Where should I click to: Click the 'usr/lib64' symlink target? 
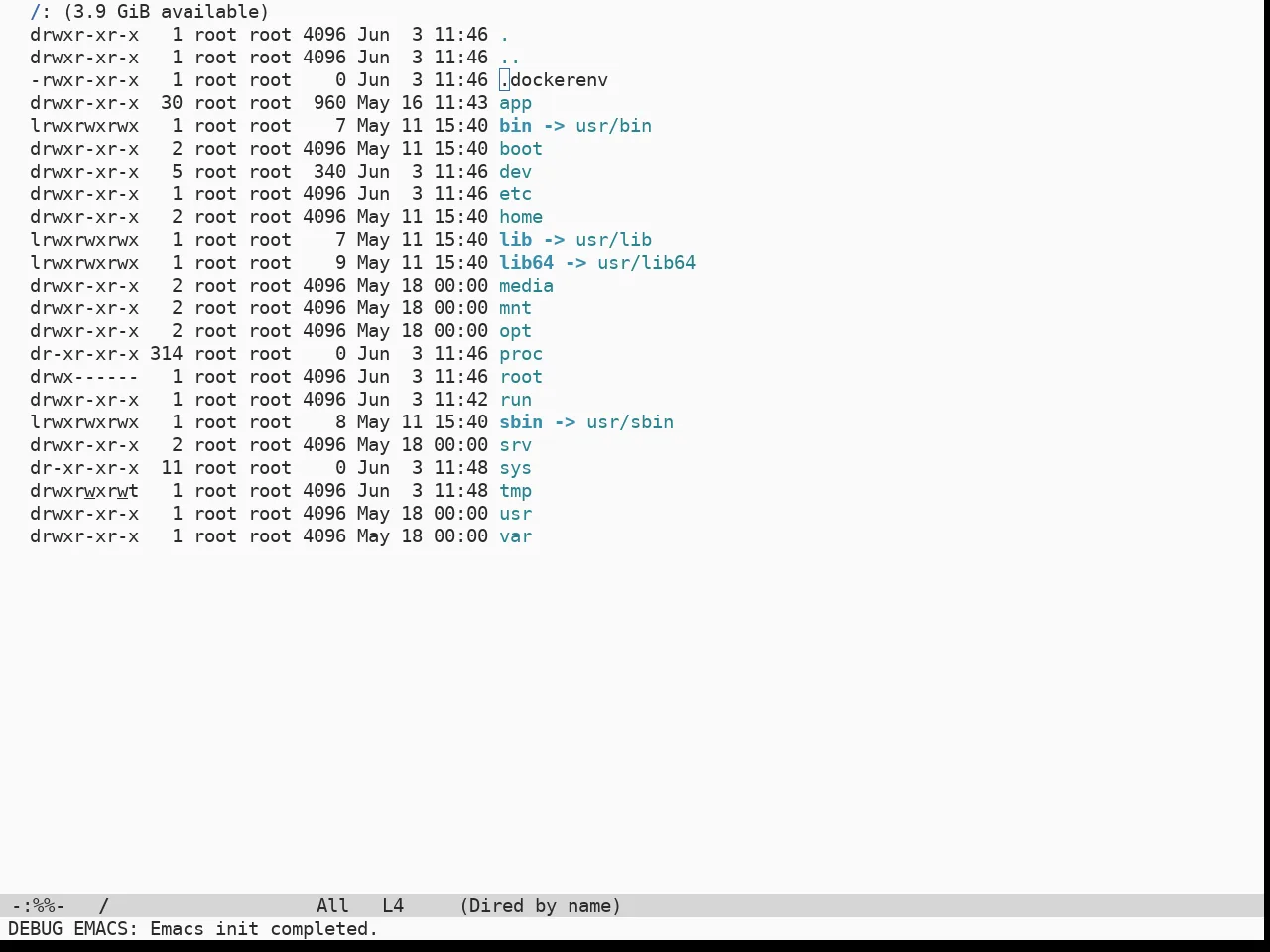click(646, 263)
